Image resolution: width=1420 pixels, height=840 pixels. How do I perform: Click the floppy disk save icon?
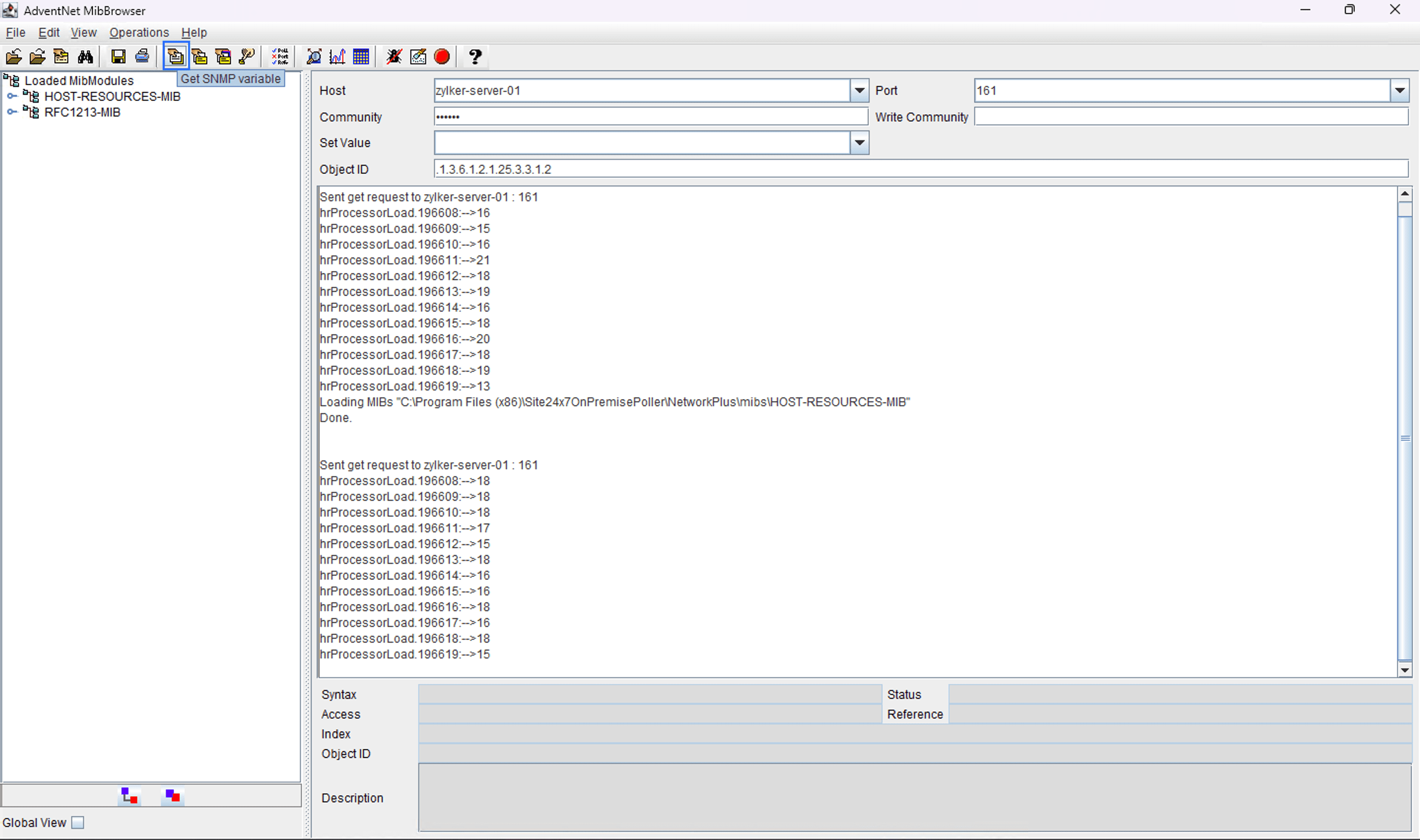[118, 57]
